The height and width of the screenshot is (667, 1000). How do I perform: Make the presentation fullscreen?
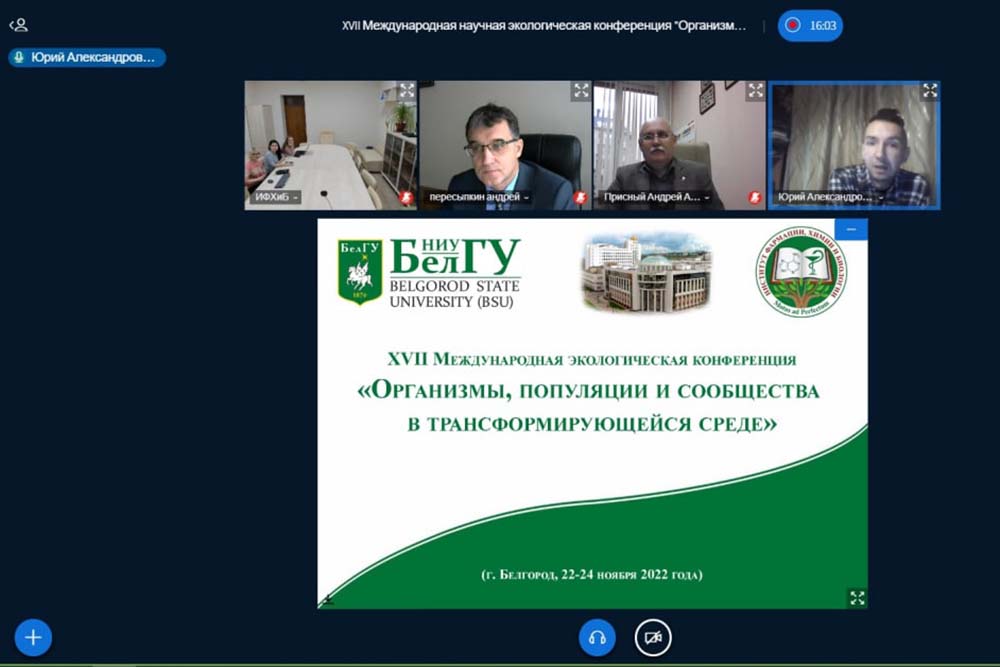[856, 597]
